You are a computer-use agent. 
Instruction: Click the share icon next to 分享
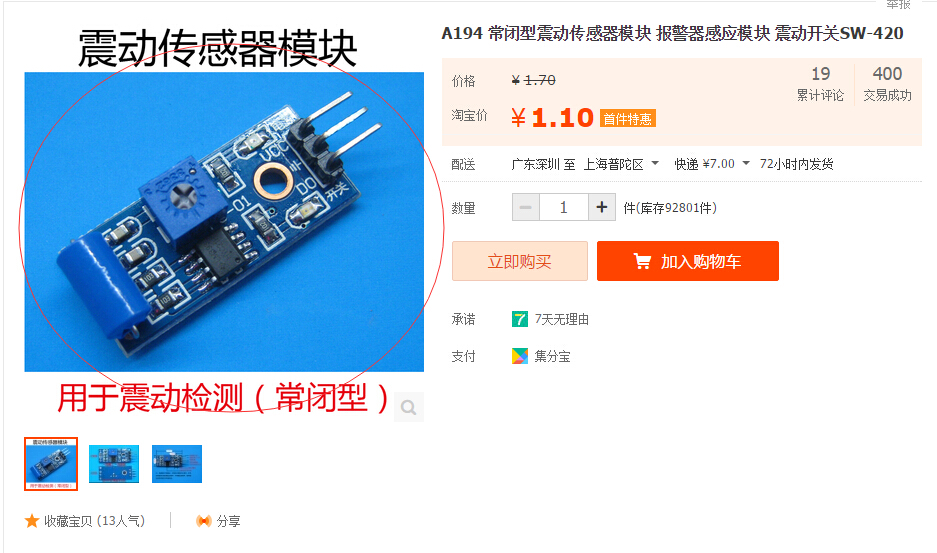click(204, 521)
